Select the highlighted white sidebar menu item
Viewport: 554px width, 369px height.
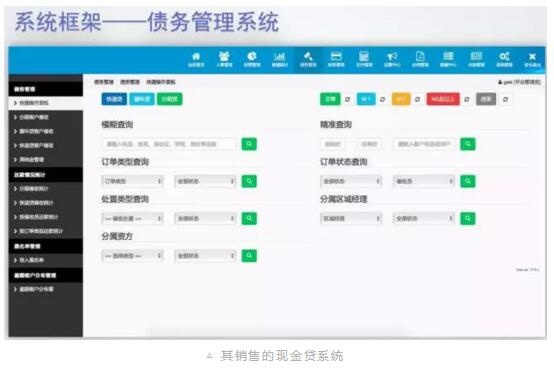[46, 103]
